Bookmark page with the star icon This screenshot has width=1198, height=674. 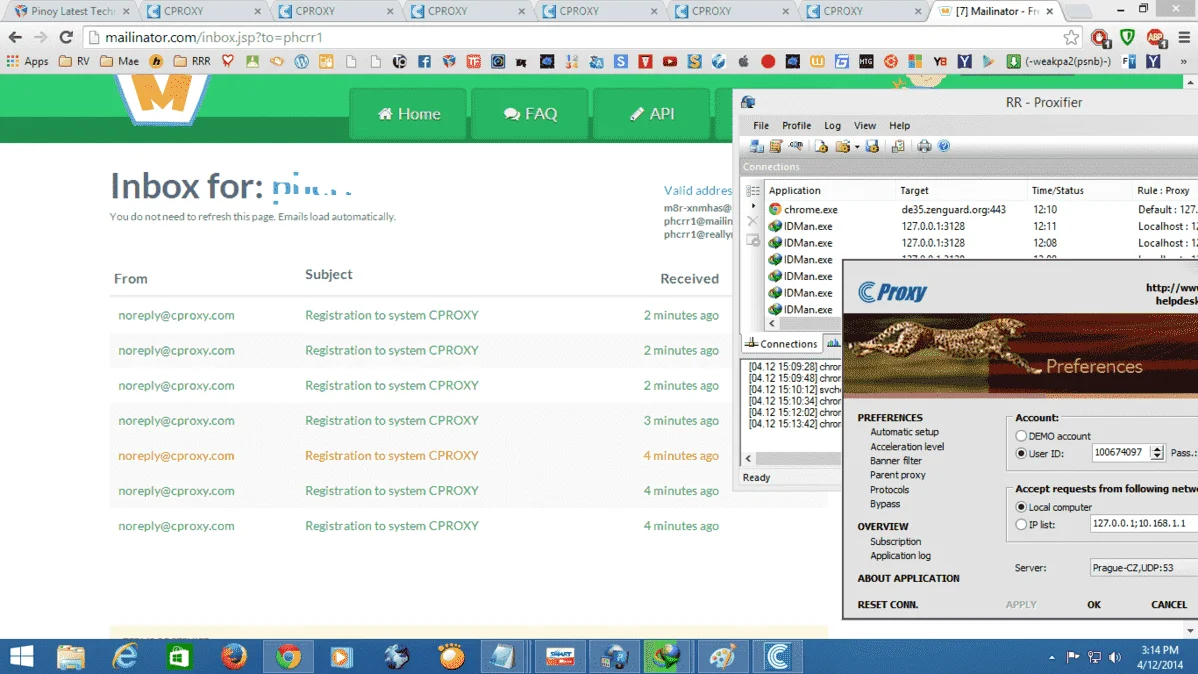(1071, 37)
